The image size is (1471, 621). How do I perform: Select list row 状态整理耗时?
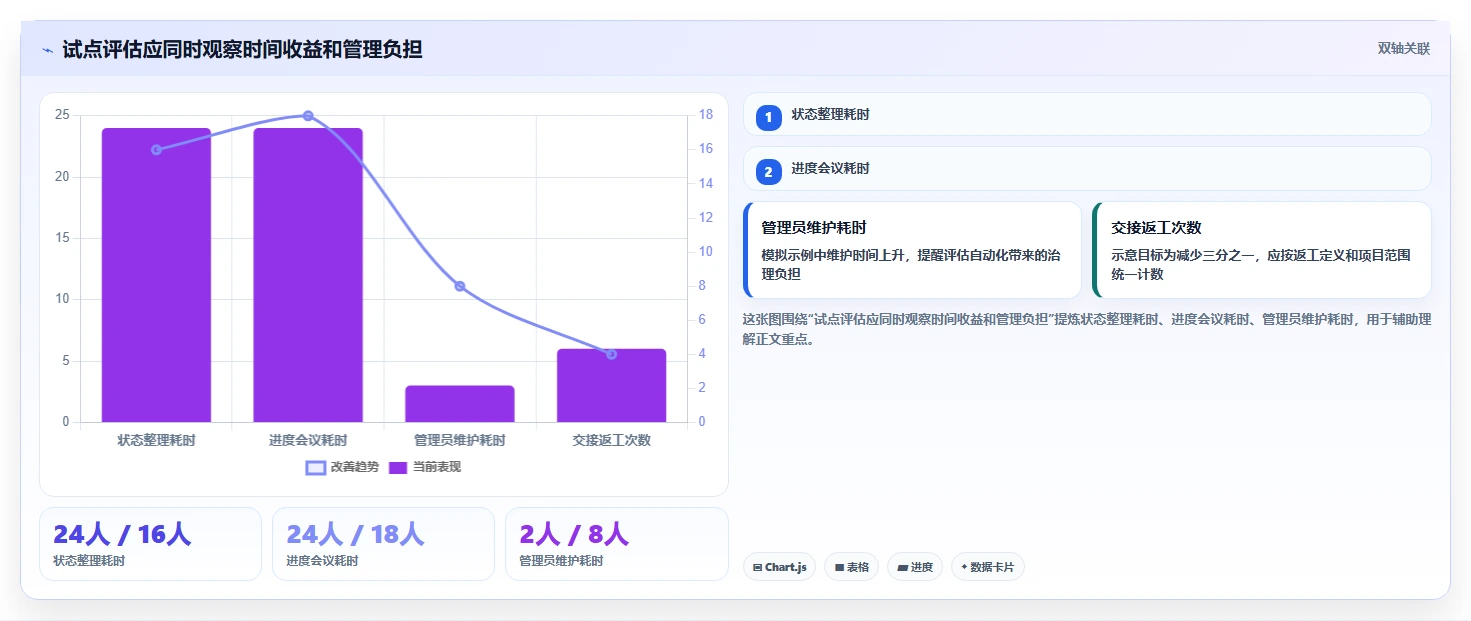[1087, 114]
